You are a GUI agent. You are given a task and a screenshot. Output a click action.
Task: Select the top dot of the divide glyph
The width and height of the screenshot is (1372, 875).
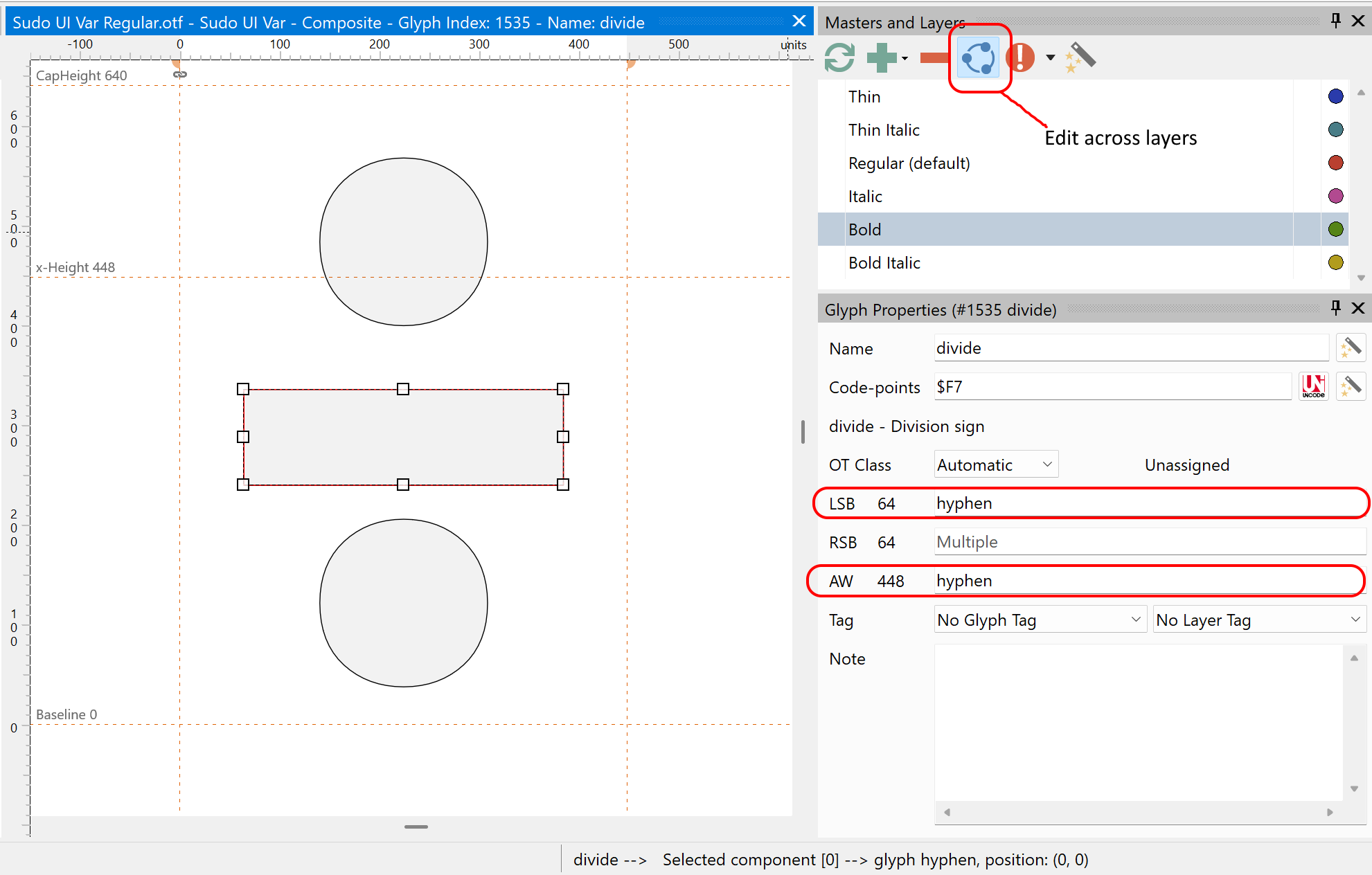(x=404, y=242)
